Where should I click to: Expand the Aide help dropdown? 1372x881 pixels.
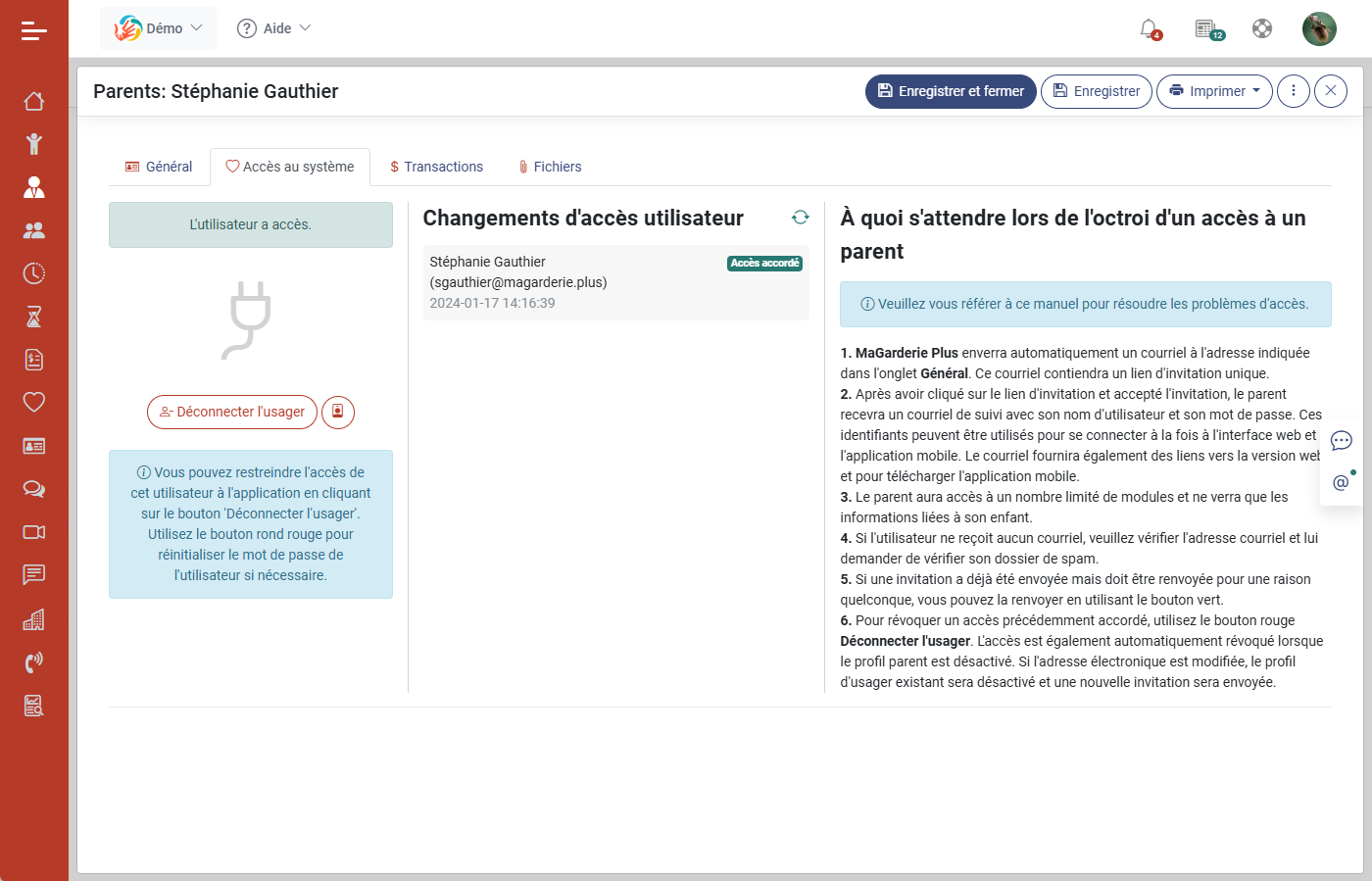[273, 28]
